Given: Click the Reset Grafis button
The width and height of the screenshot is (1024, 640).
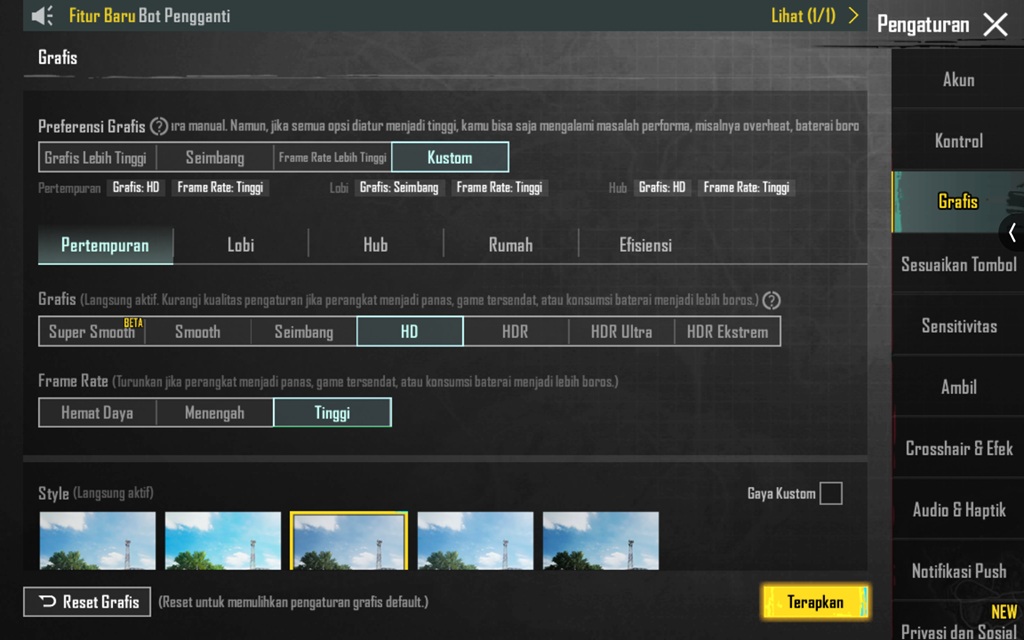Looking at the screenshot, I should click(88, 602).
